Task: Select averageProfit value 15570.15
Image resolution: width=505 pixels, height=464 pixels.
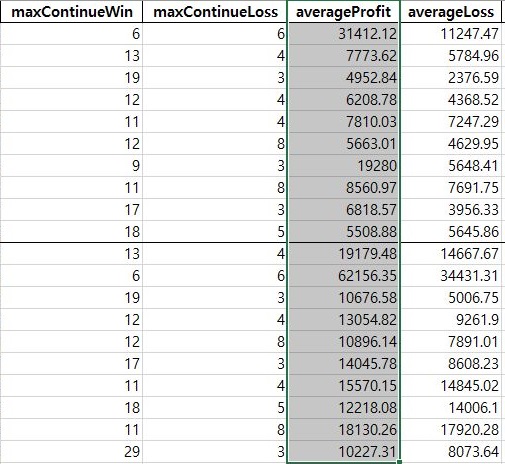Action: (x=343, y=386)
